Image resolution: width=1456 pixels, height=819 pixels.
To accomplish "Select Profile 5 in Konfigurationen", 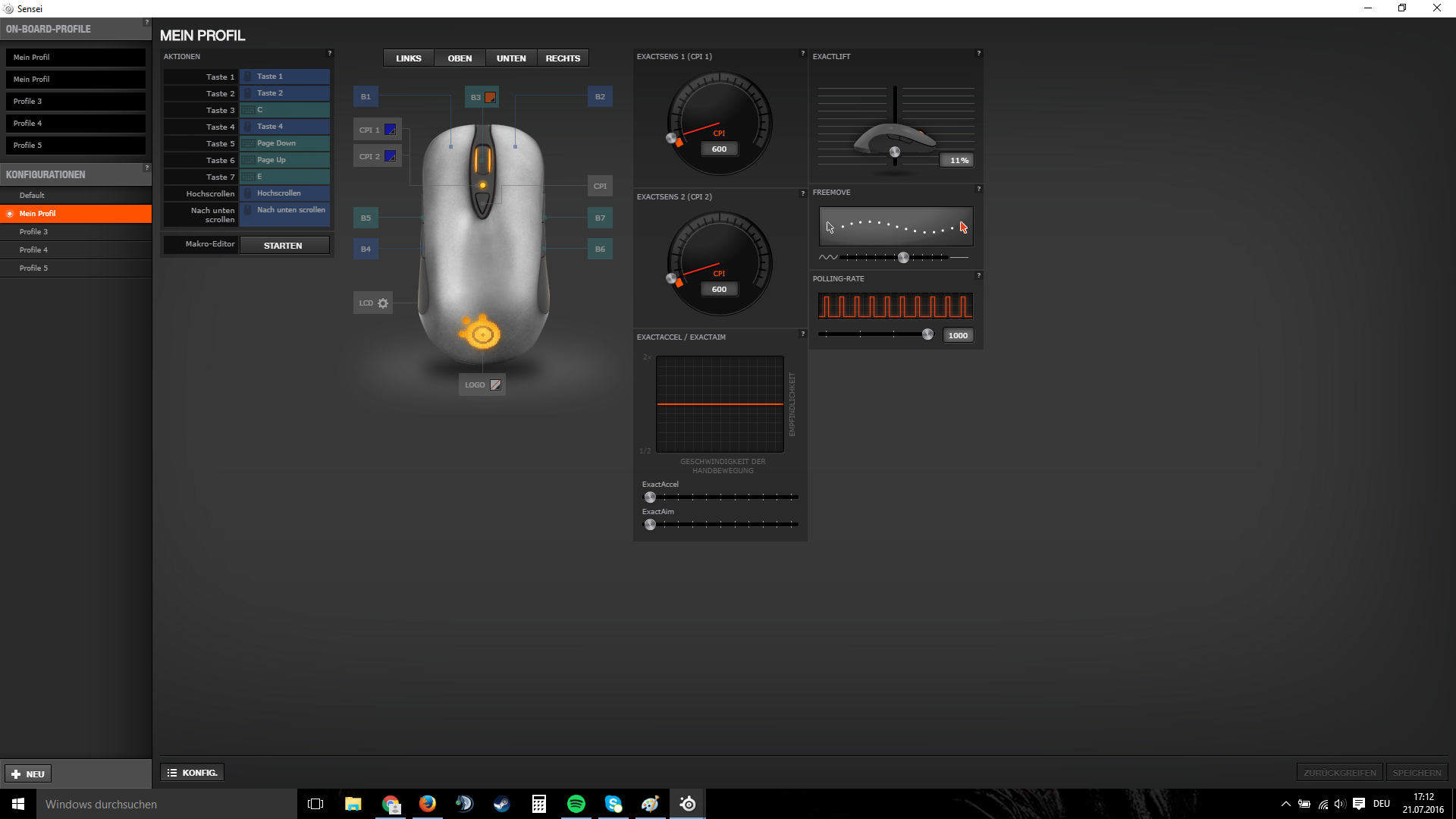I will [76, 268].
